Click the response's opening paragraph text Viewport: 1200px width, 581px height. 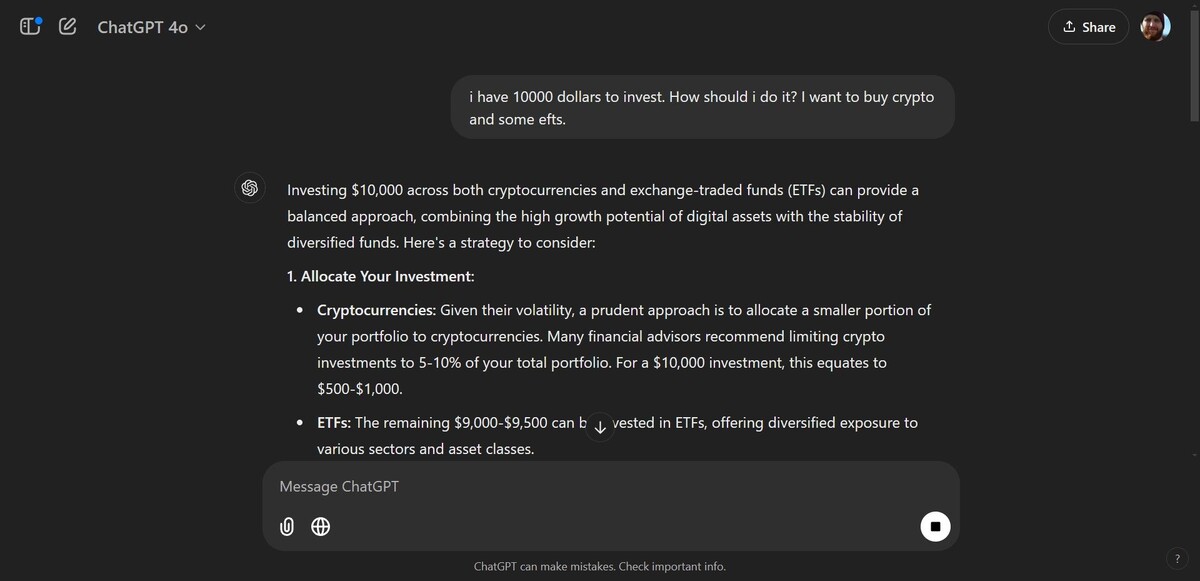(x=602, y=216)
